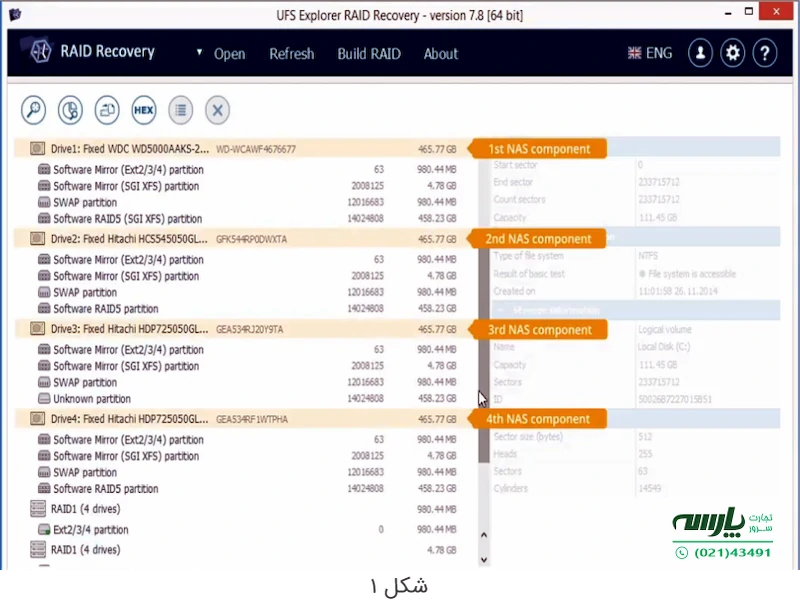800x600 pixels.
Task: Click the X close-storage toolbar icon
Action: click(x=217, y=110)
